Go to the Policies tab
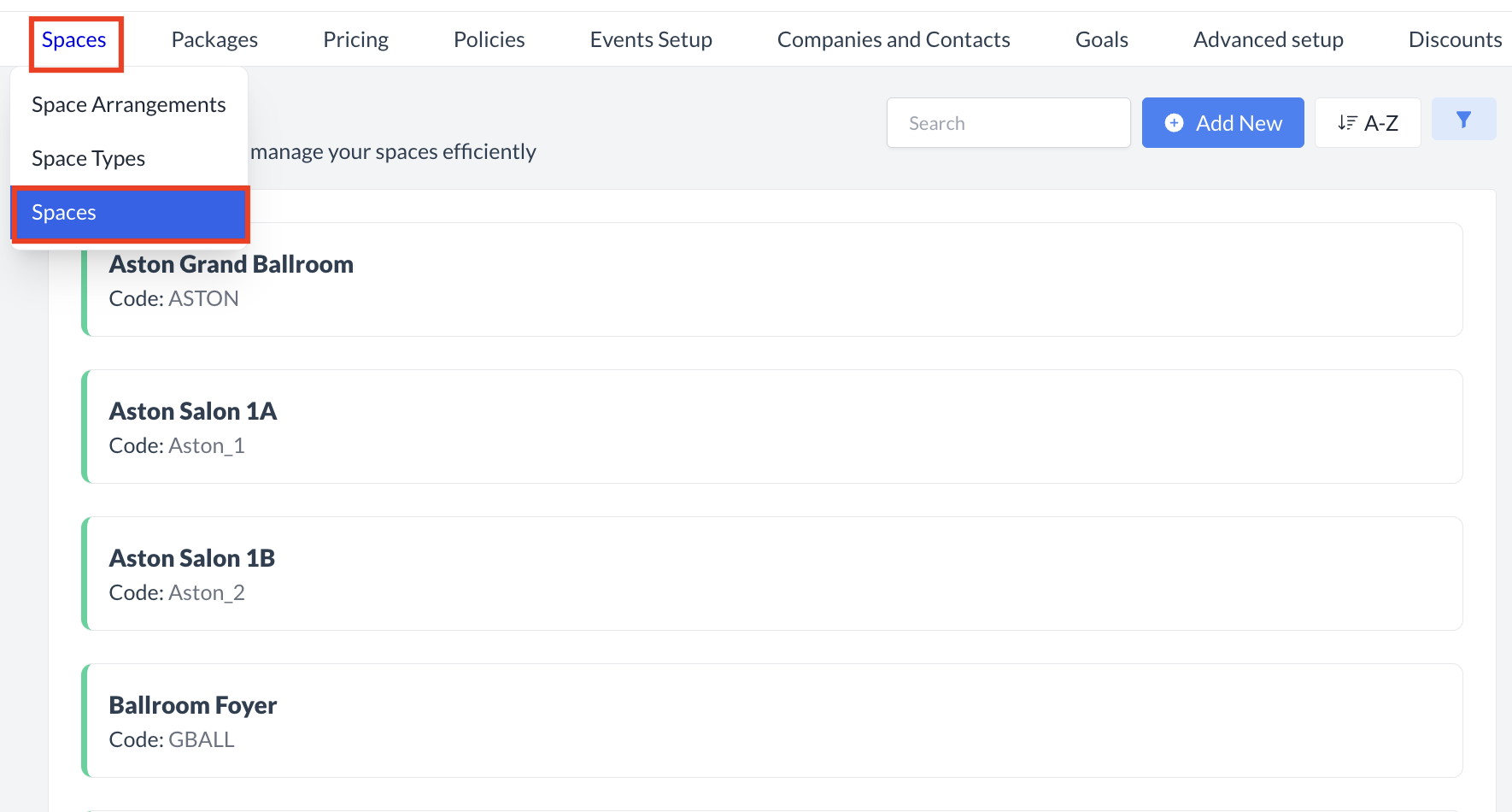The image size is (1512, 812). (489, 40)
